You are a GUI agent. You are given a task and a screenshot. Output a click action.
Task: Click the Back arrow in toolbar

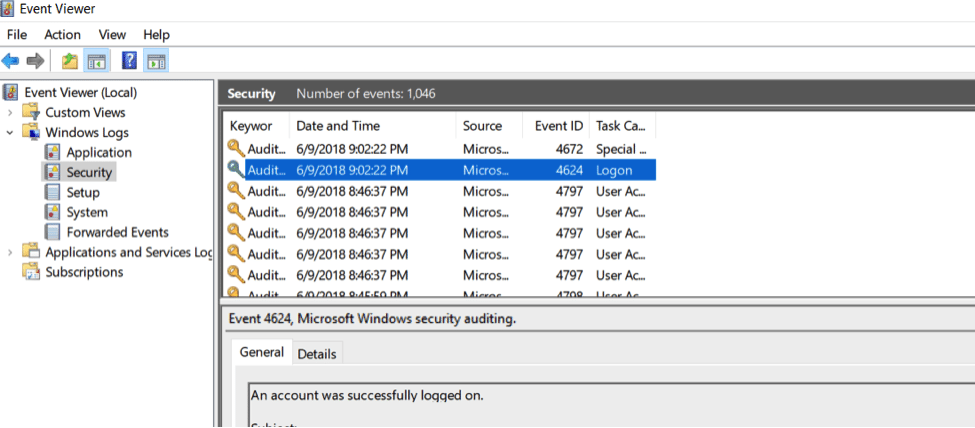click(x=10, y=61)
